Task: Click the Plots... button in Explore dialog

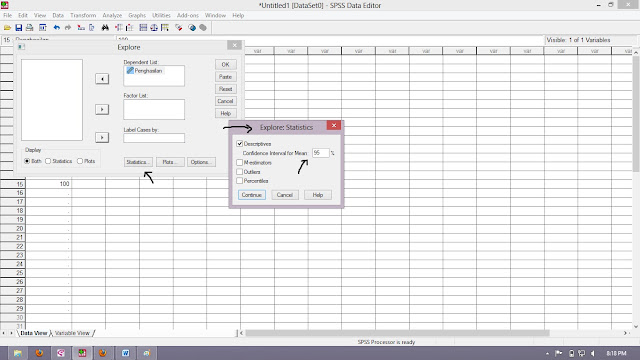Action: tap(170, 162)
